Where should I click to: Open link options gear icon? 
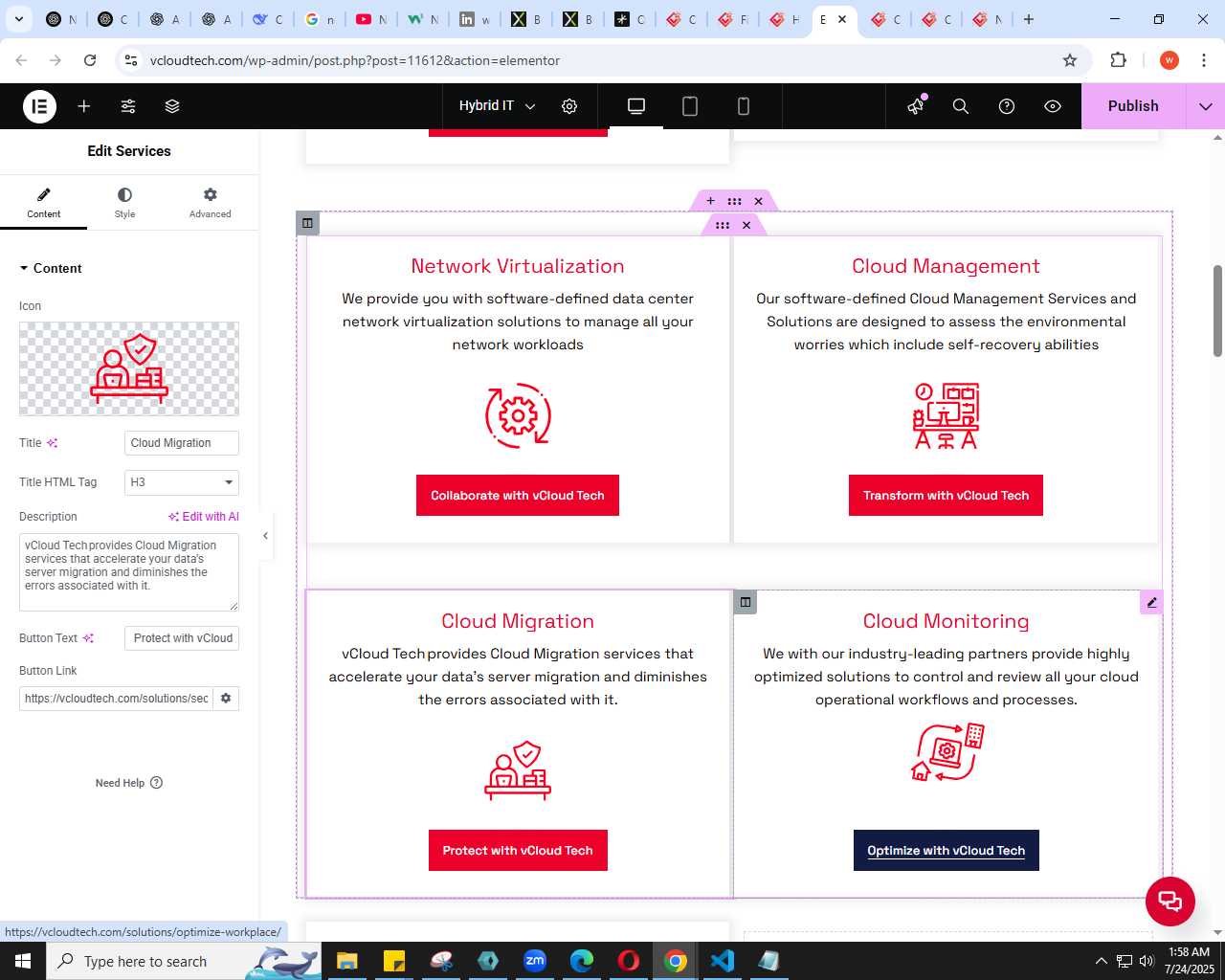(x=226, y=699)
